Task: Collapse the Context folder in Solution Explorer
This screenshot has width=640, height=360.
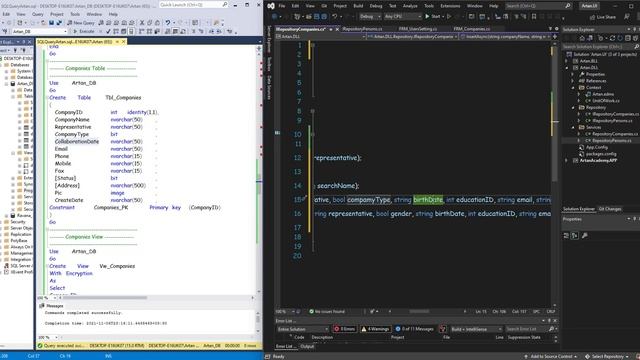Action: pos(573,87)
